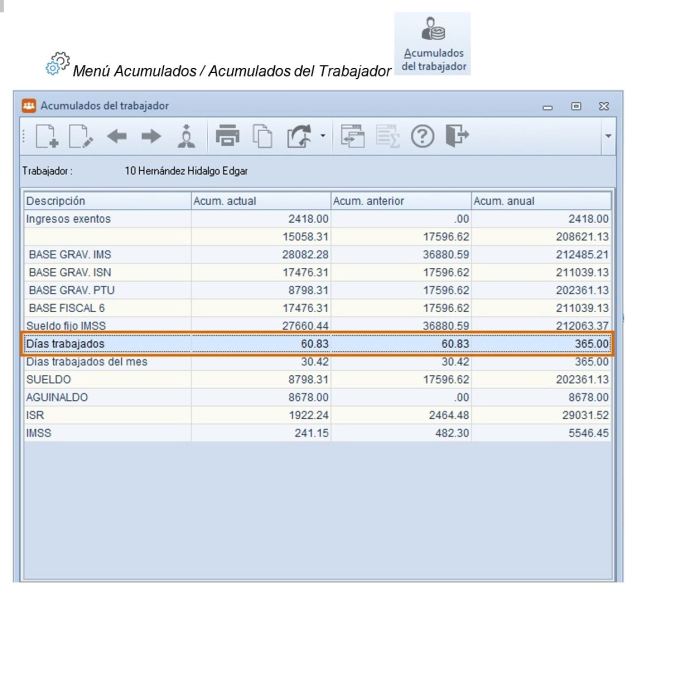Image resolution: width=700 pixels, height=692 pixels.
Task: Click the new record document icon
Action: click(x=46, y=136)
